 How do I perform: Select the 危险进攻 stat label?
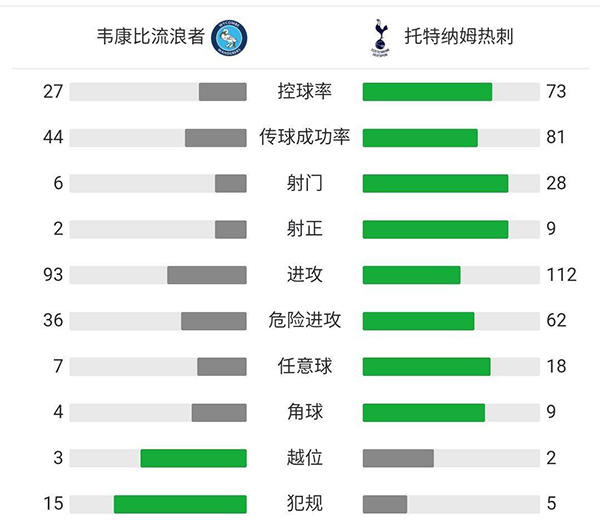coord(304,320)
